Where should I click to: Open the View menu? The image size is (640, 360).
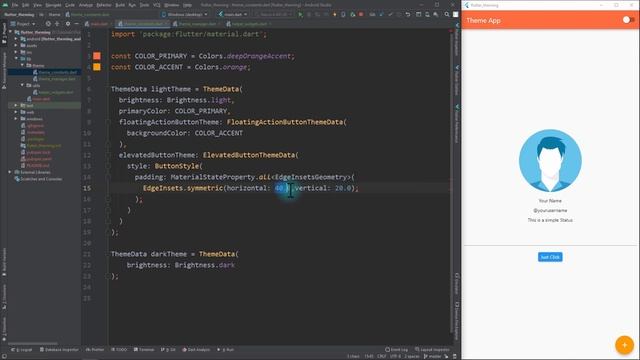tap(38, 5)
